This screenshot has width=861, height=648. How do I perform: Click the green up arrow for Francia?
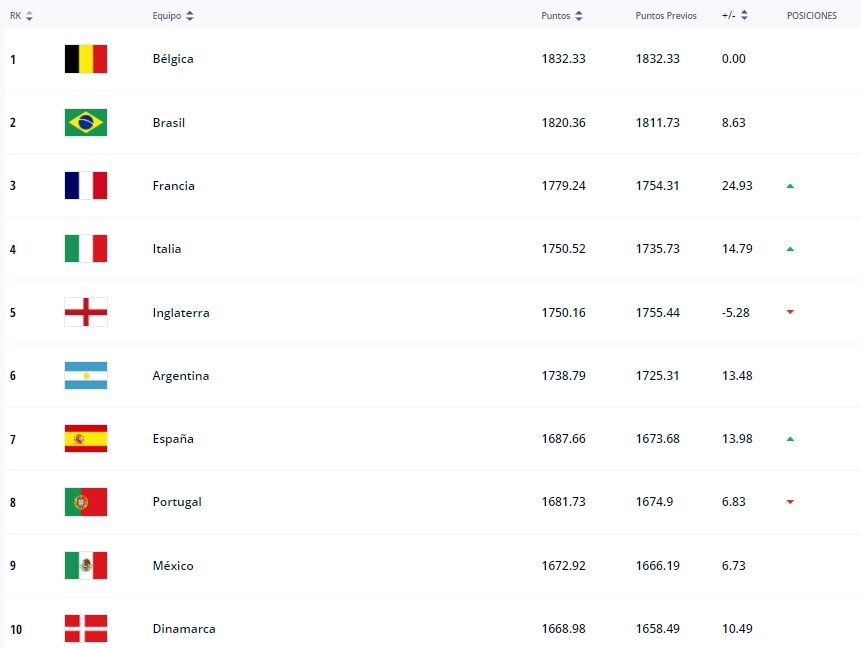[x=790, y=186]
